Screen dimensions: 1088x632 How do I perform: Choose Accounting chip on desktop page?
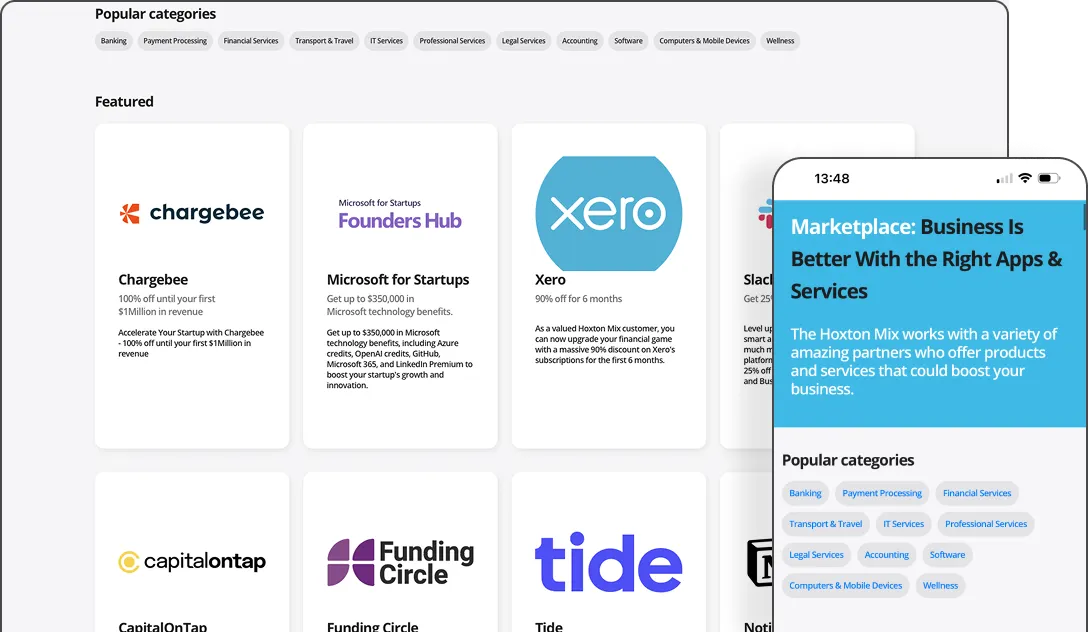pos(579,41)
